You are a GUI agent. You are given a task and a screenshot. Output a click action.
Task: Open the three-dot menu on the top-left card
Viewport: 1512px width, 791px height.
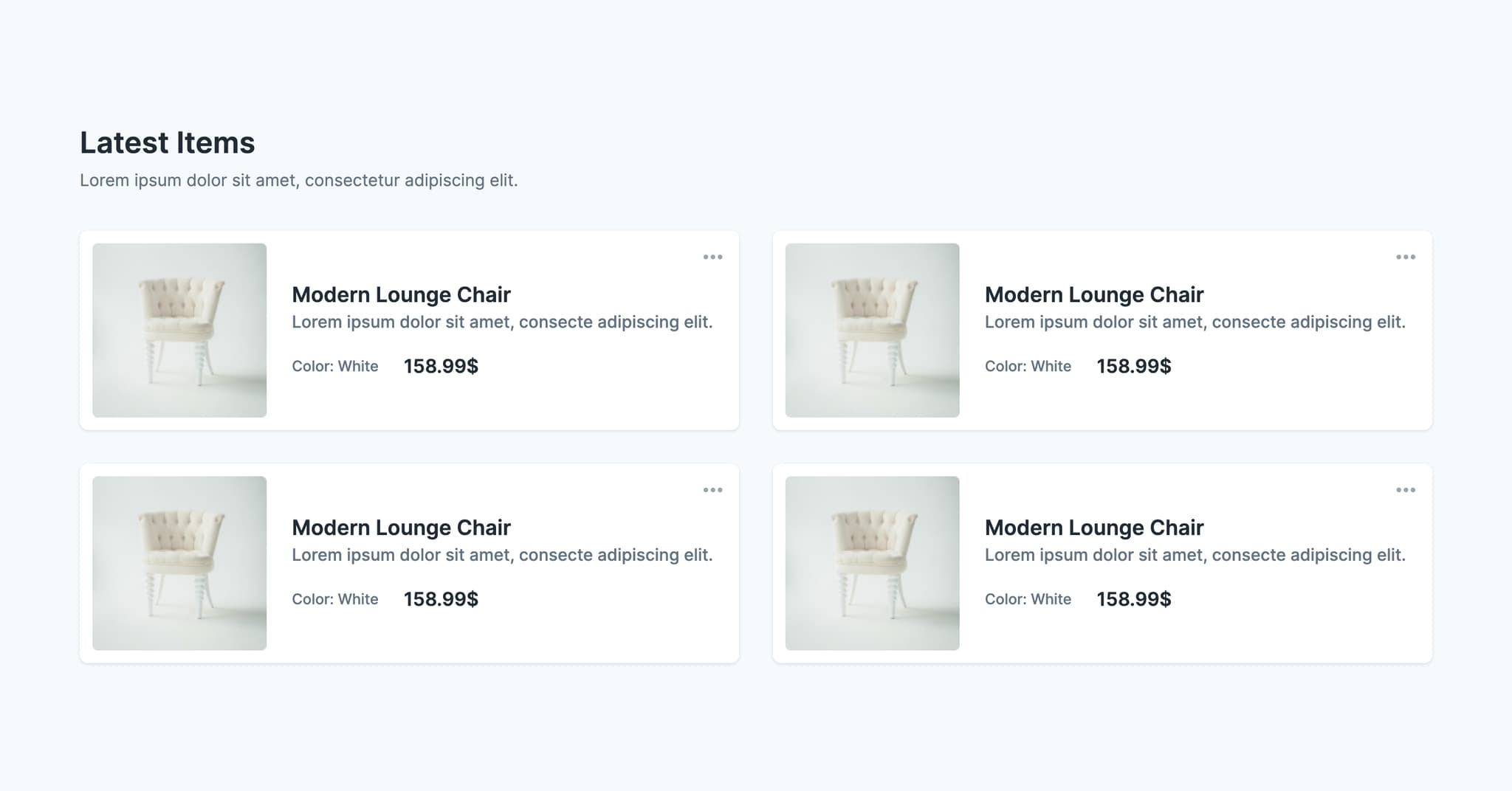(712, 257)
